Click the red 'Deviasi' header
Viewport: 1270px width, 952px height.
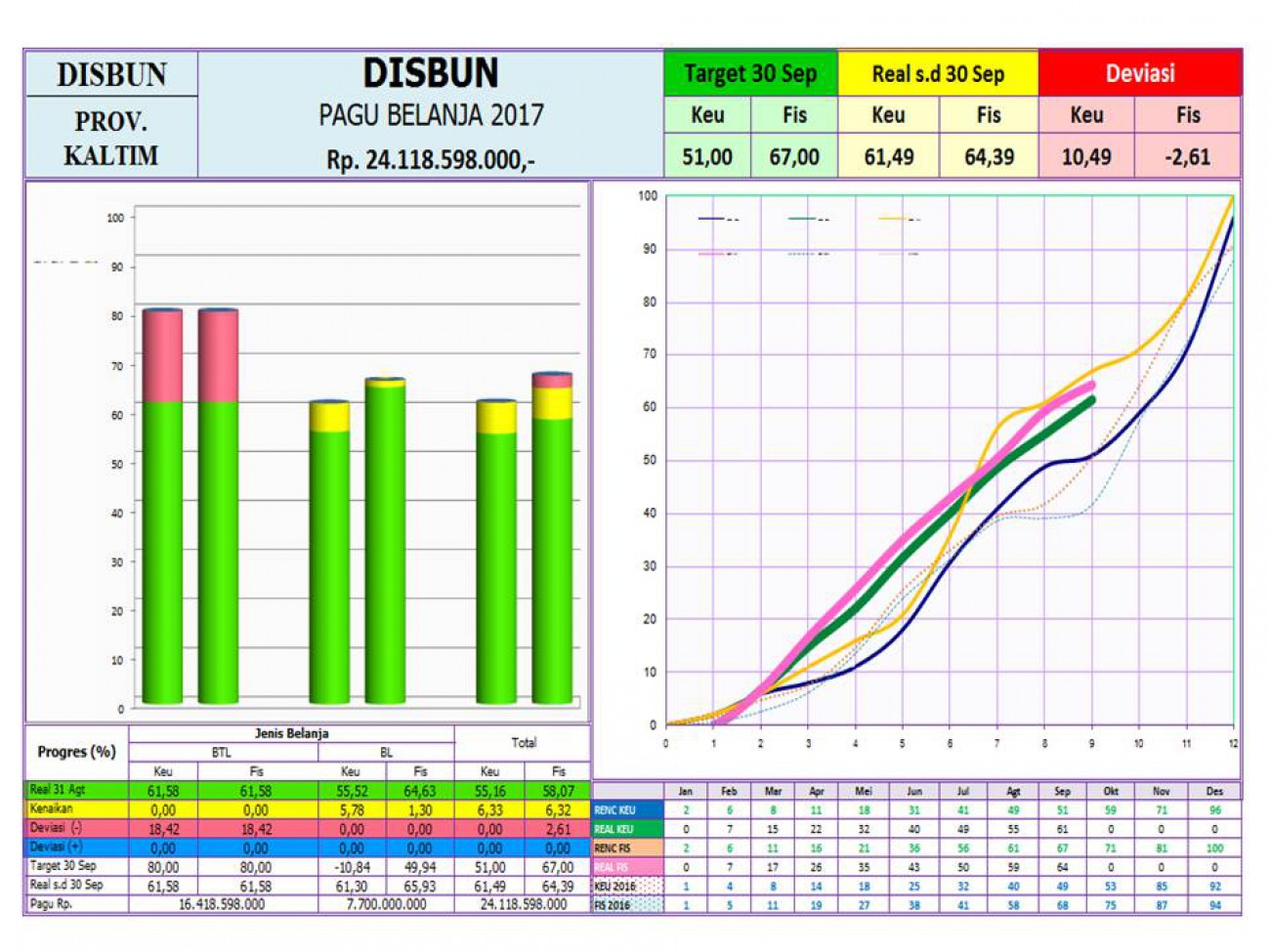[x=1140, y=73]
